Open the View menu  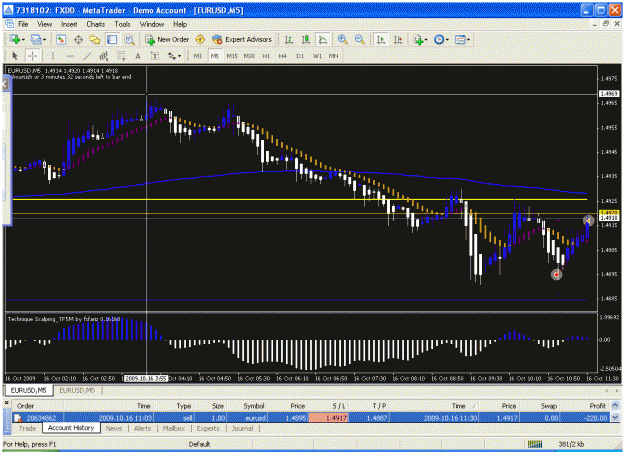(x=45, y=24)
